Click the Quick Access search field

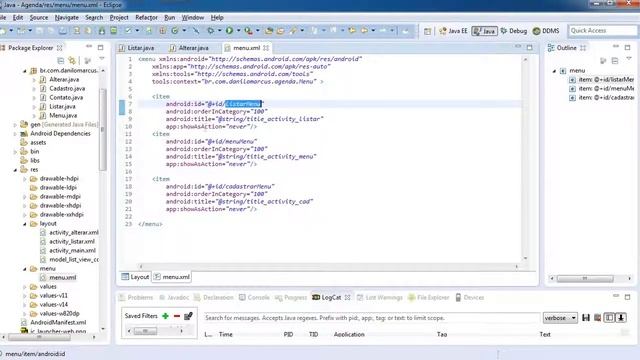point(602,31)
